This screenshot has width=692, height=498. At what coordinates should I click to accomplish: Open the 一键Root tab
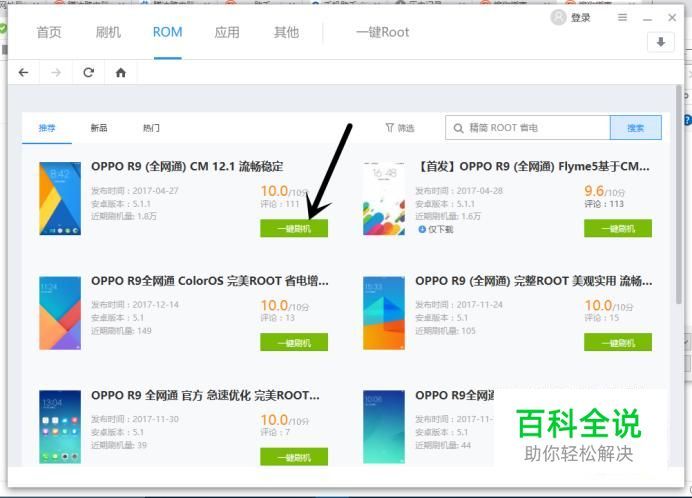tap(383, 32)
